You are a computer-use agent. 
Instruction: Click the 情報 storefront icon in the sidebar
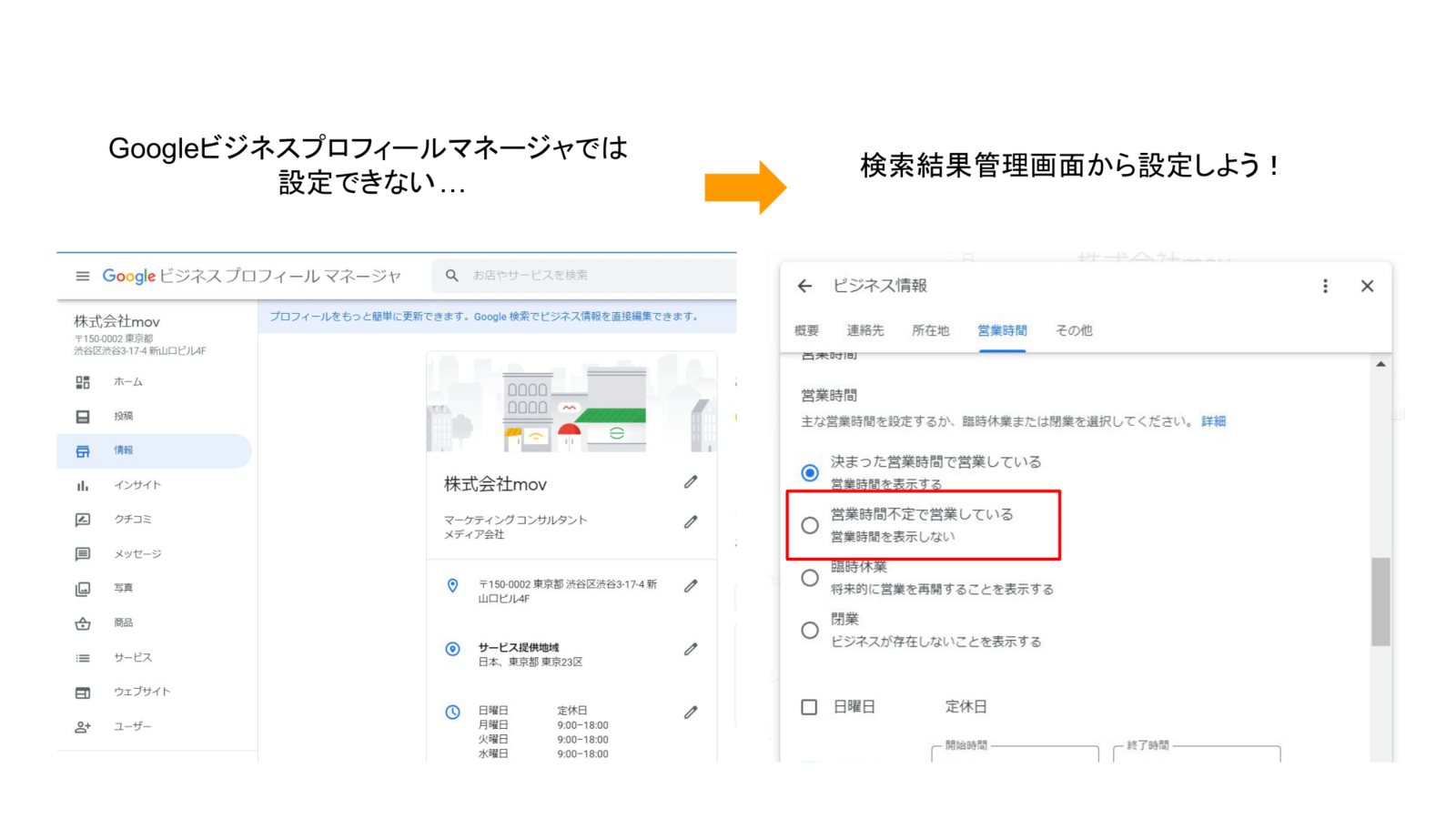pos(83,451)
